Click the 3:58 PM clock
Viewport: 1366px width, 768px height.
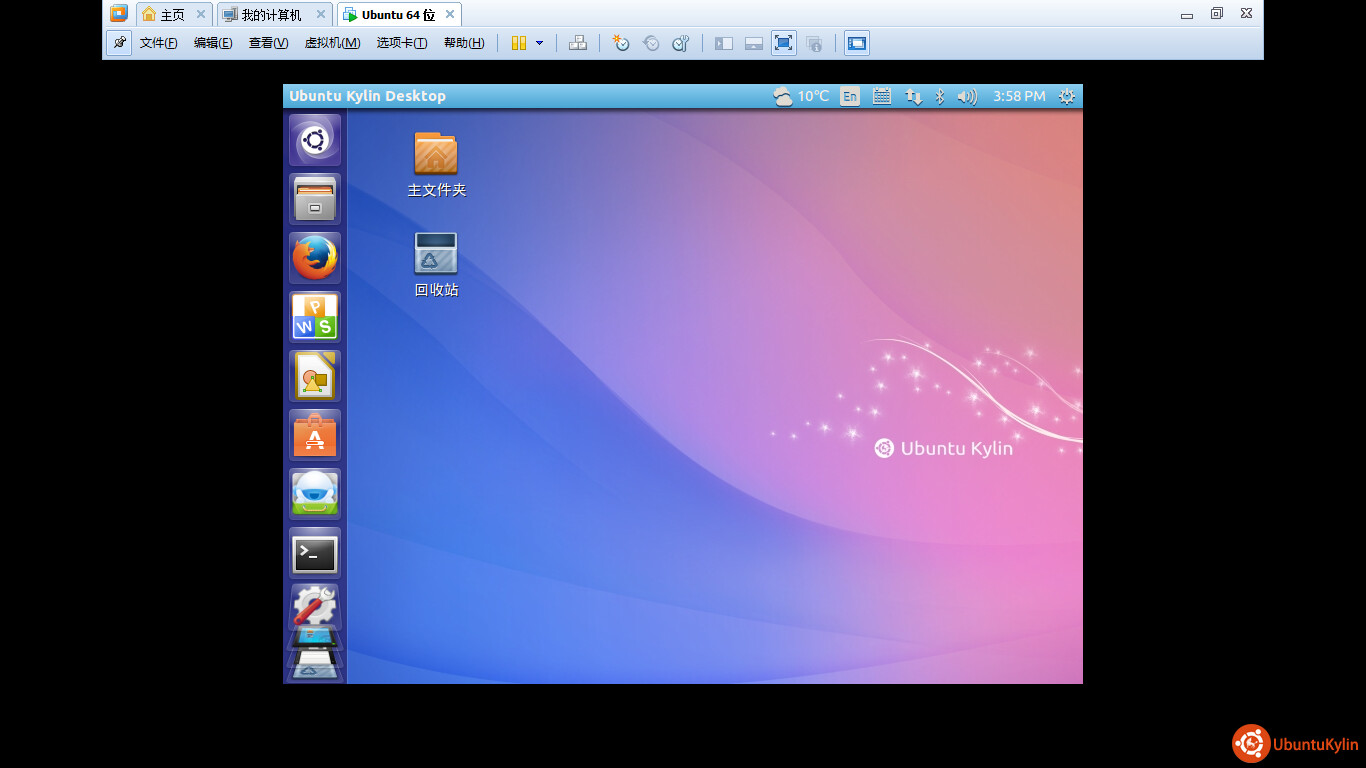tap(1019, 96)
